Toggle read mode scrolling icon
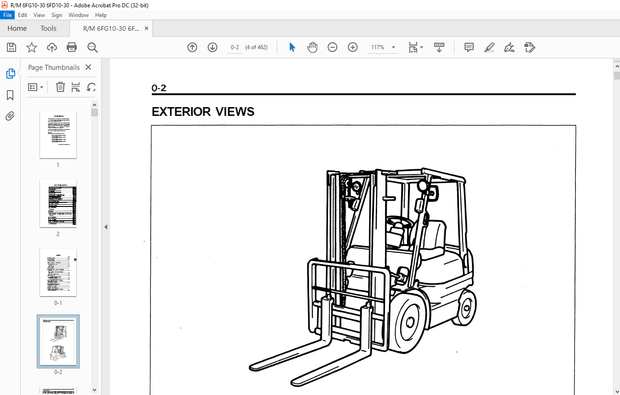620x395 pixels. 439,47
